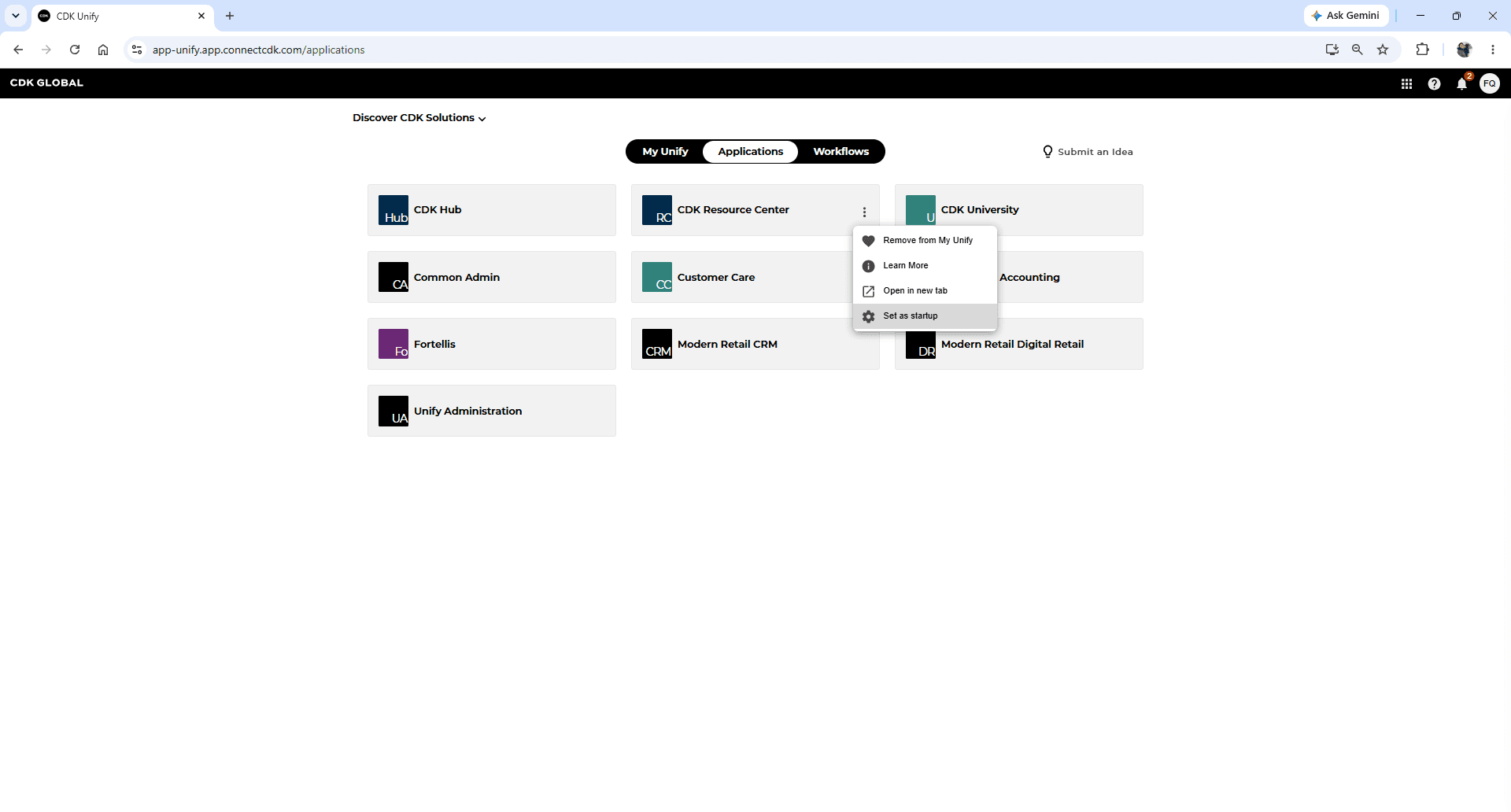This screenshot has height=812, width=1511.
Task: Click the CDK GLOBAL logo
Action: pyautogui.click(x=46, y=83)
